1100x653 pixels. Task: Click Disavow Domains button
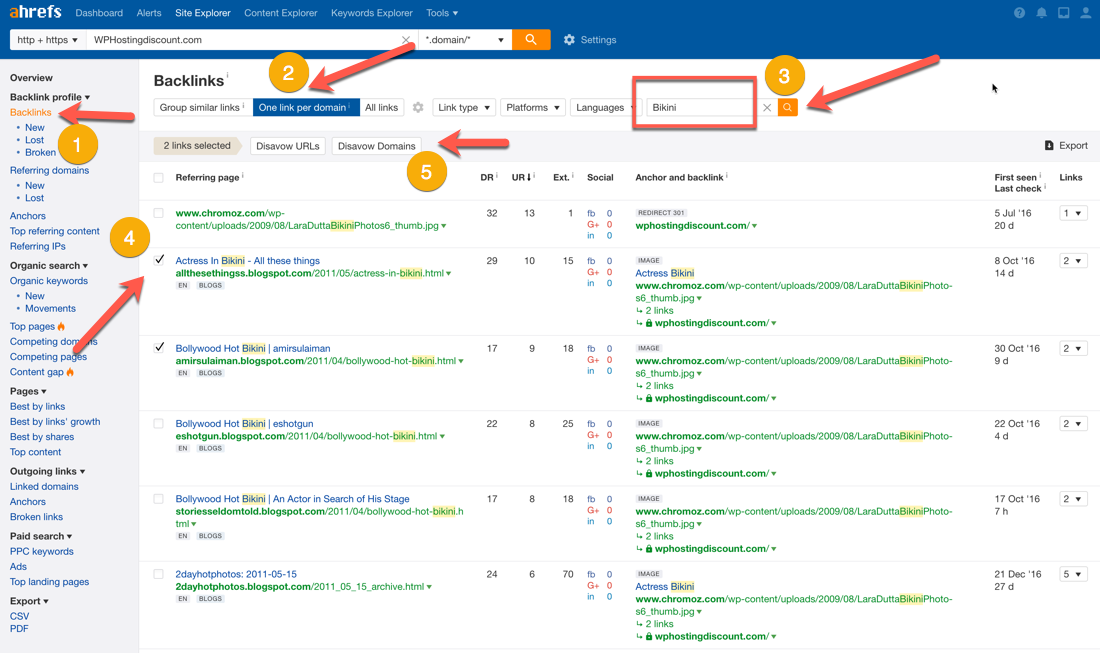point(377,146)
